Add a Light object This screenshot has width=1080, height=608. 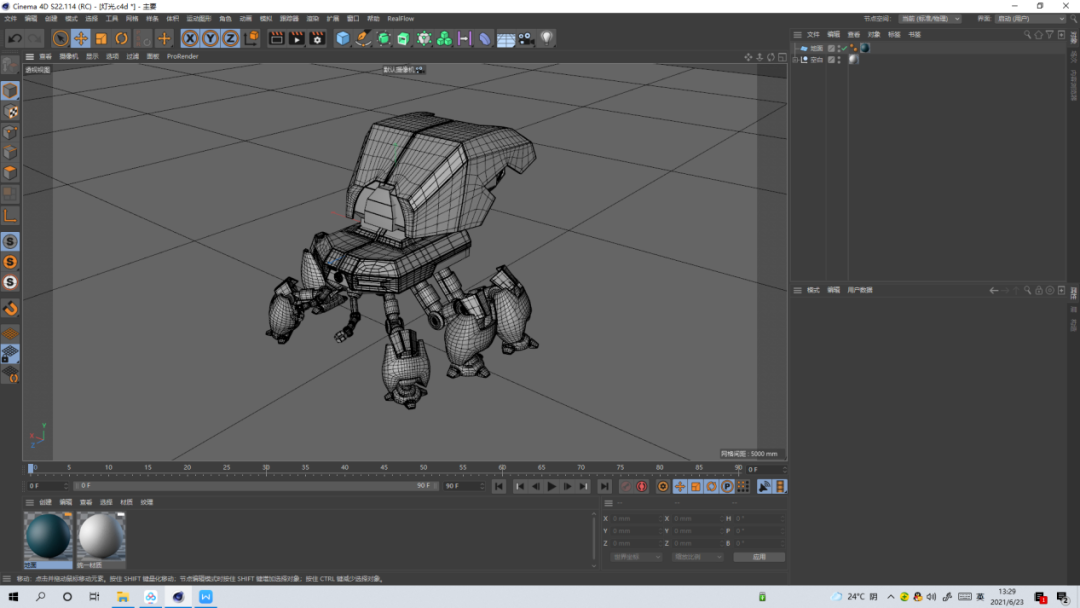point(546,39)
